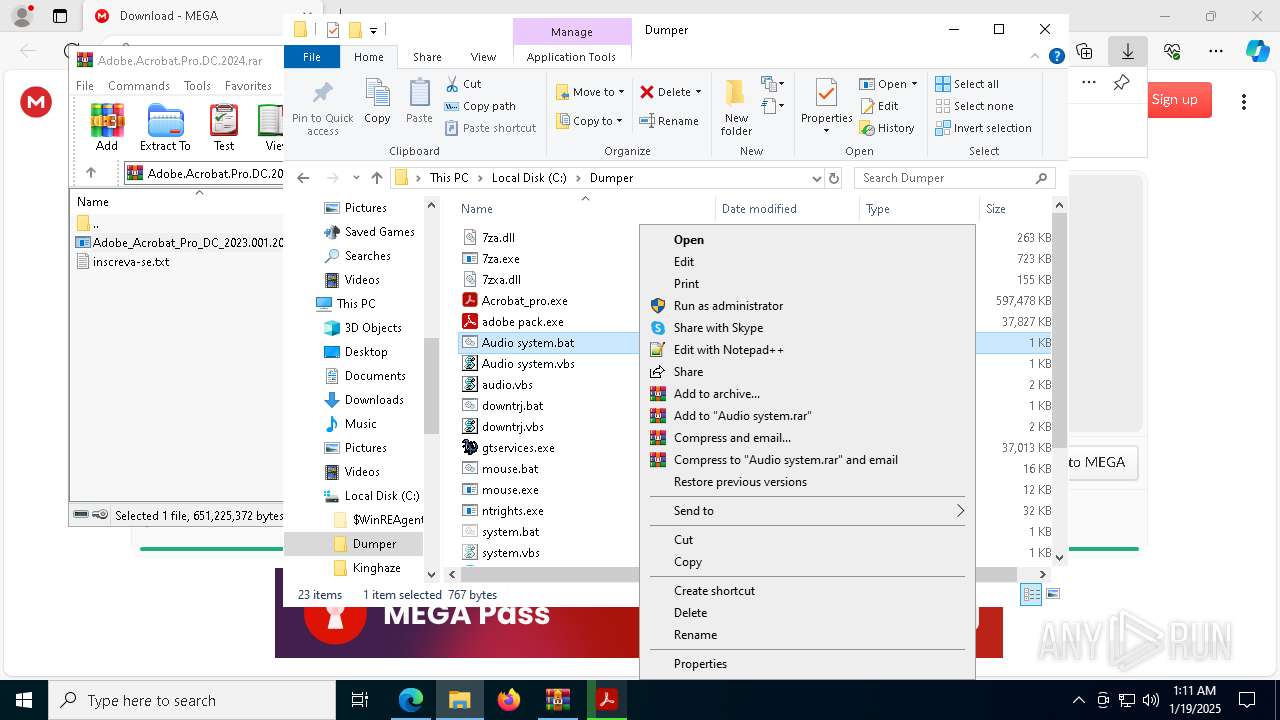Open the File tab in Explorer

pos(312,57)
